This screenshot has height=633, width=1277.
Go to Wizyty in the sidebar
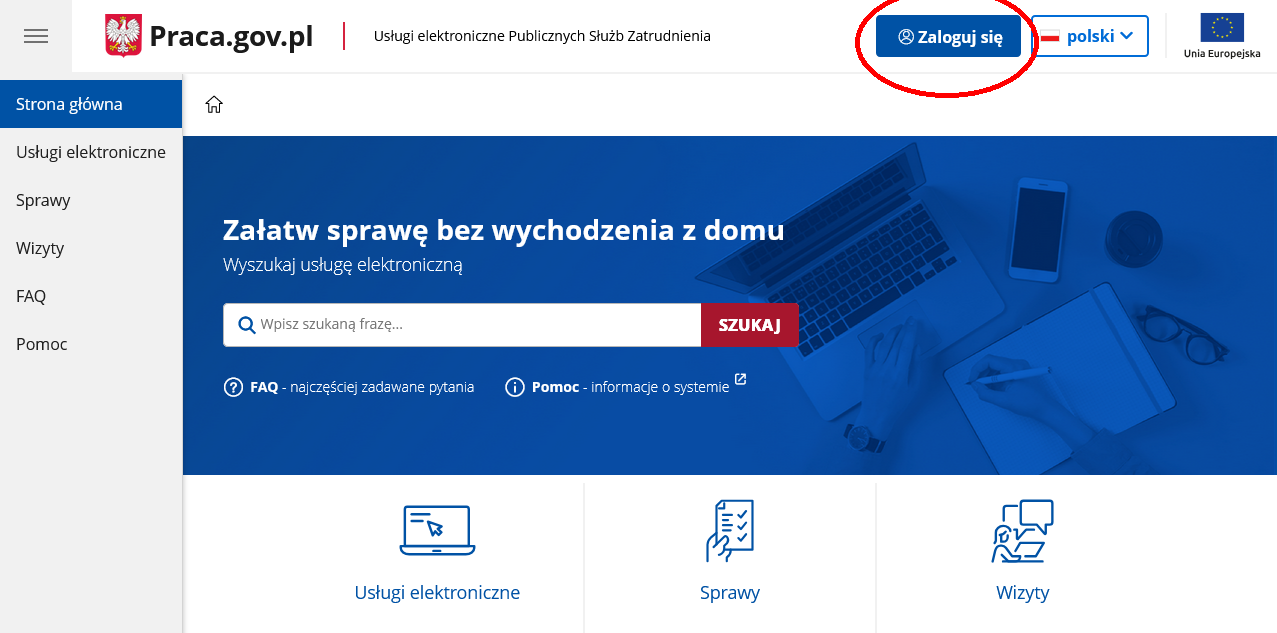[40, 248]
